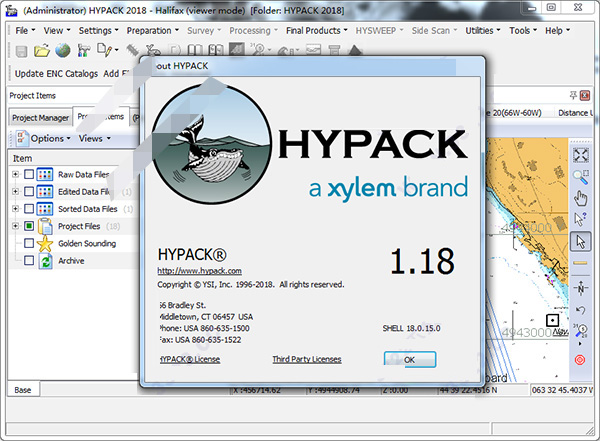Toggle Raw Data Files checkbox
This screenshot has width=600, height=441.
click(x=29, y=175)
